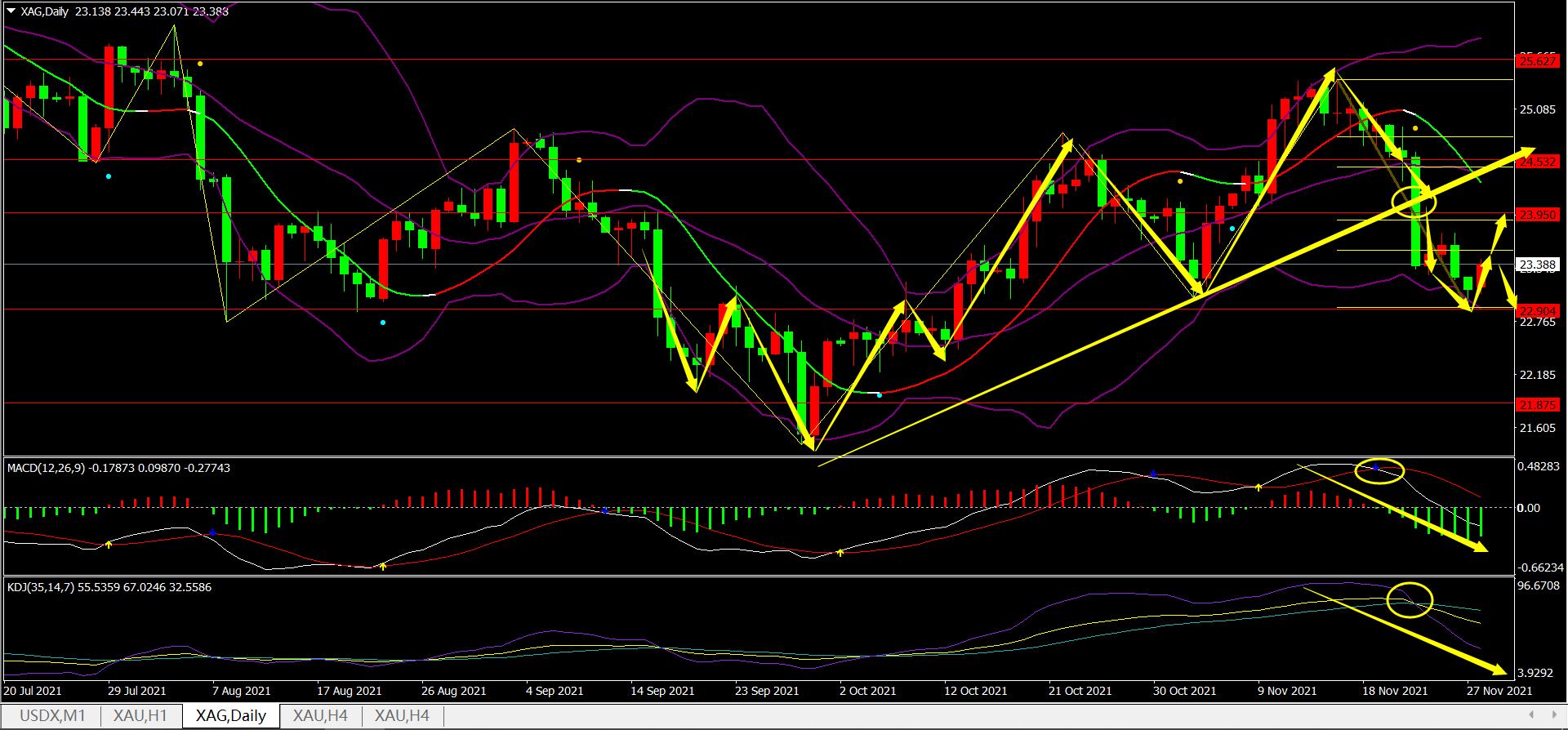Click the 21.875 red price label

pyautogui.click(x=1536, y=405)
